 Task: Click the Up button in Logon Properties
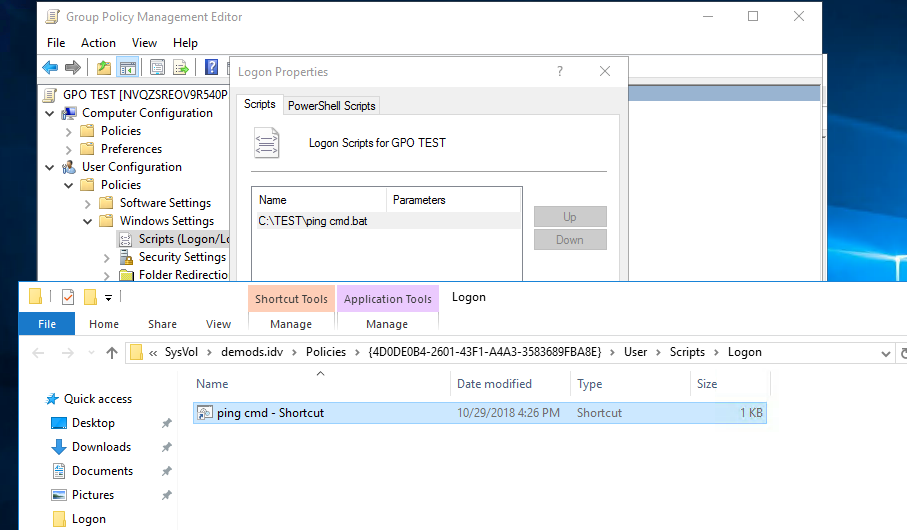(x=570, y=216)
